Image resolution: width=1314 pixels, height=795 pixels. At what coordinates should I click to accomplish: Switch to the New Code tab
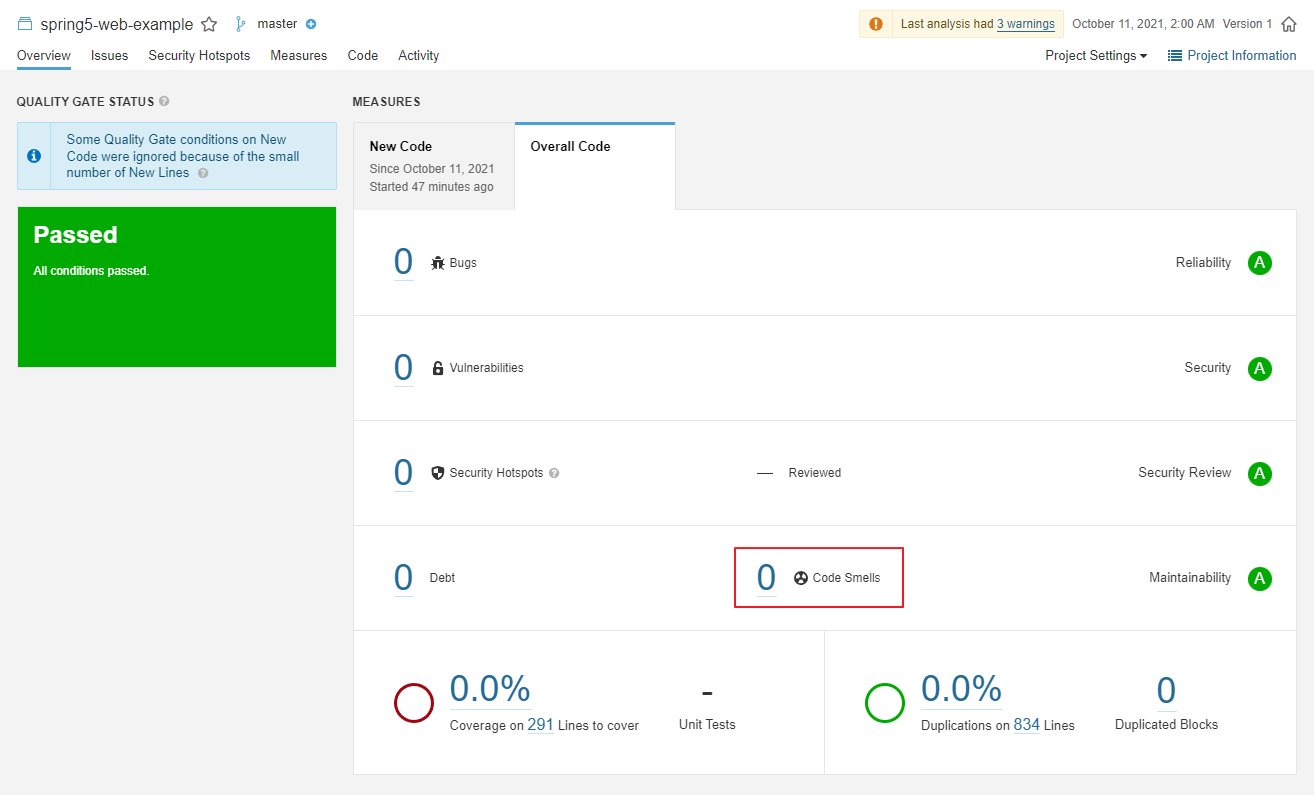click(x=433, y=165)
